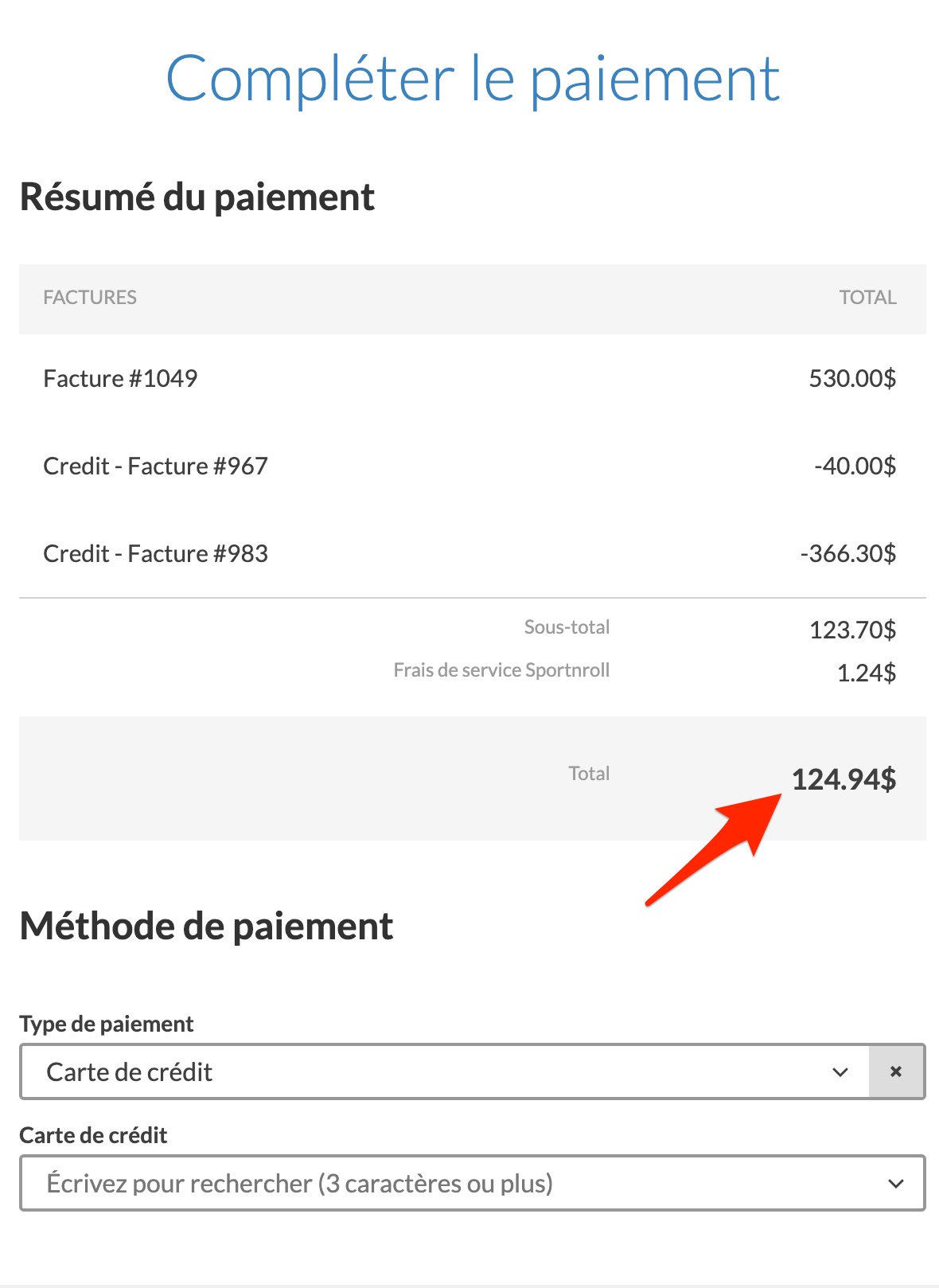Open the Carte de crédit dropdown chevron
The width and height of the screenshot is (939, 1288).
point(896,1183)
